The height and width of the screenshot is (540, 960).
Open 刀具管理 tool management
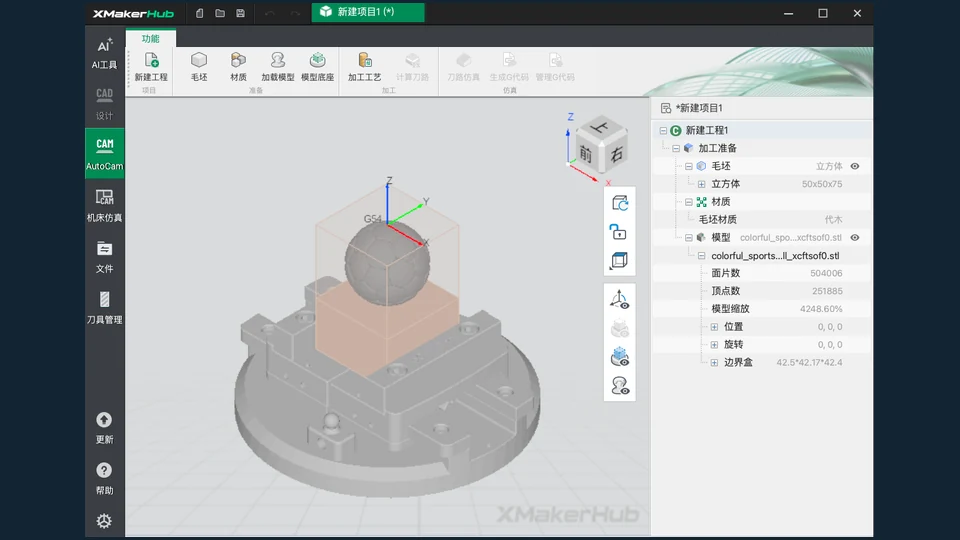click(x=104, y=307)
